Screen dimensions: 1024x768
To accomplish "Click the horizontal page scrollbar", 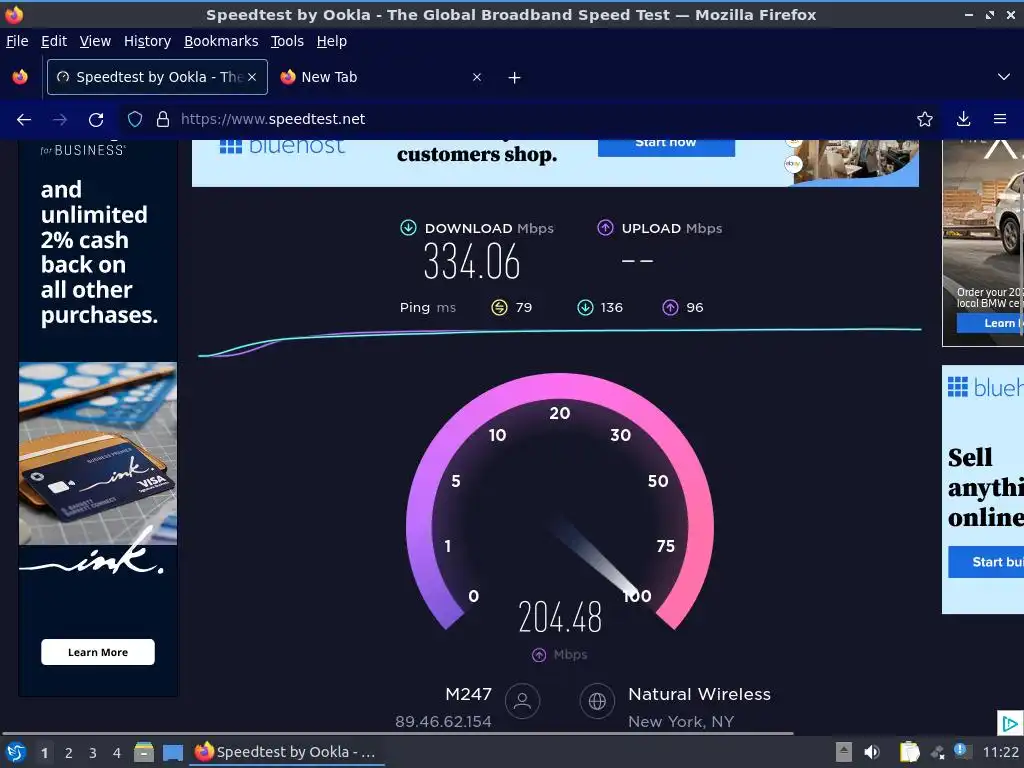I will coord(398,733).
